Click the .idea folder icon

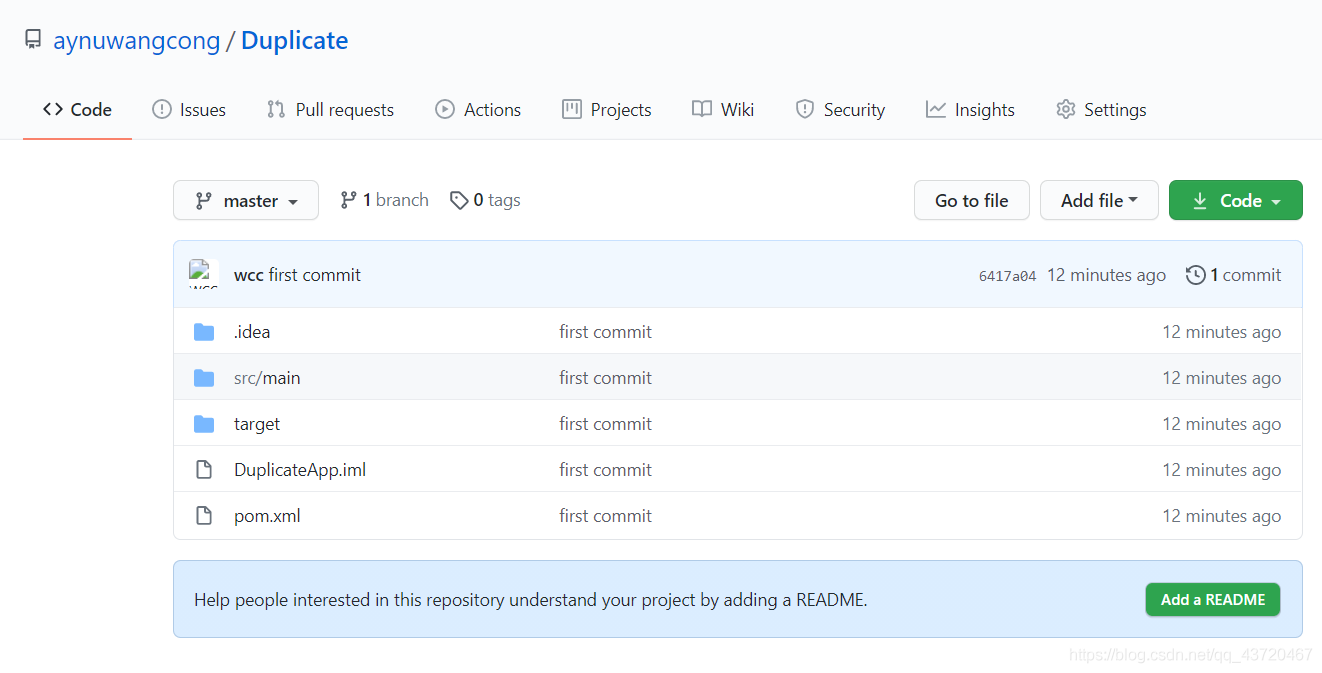[204, 332]
